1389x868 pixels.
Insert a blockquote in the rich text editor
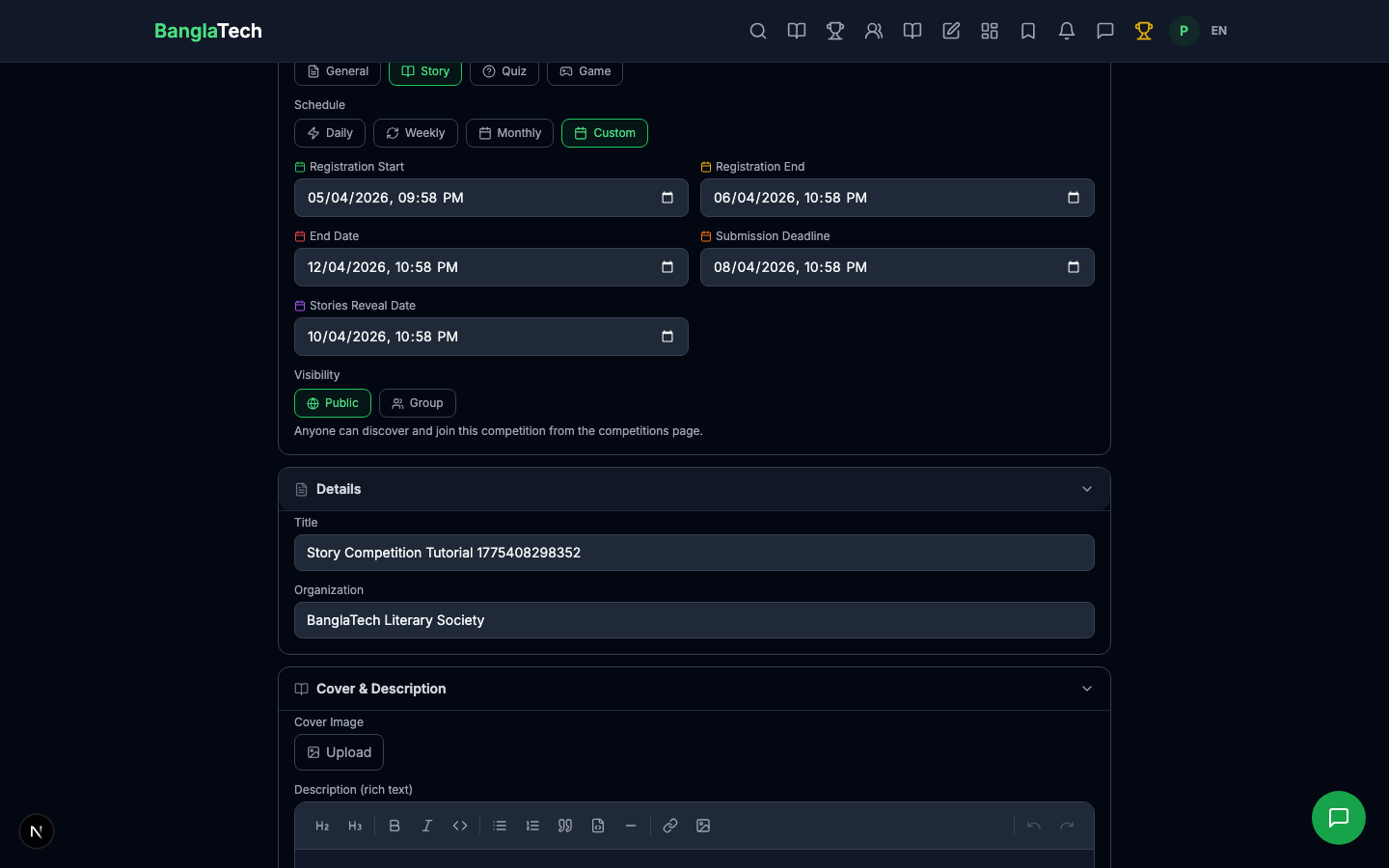(565, 826)
